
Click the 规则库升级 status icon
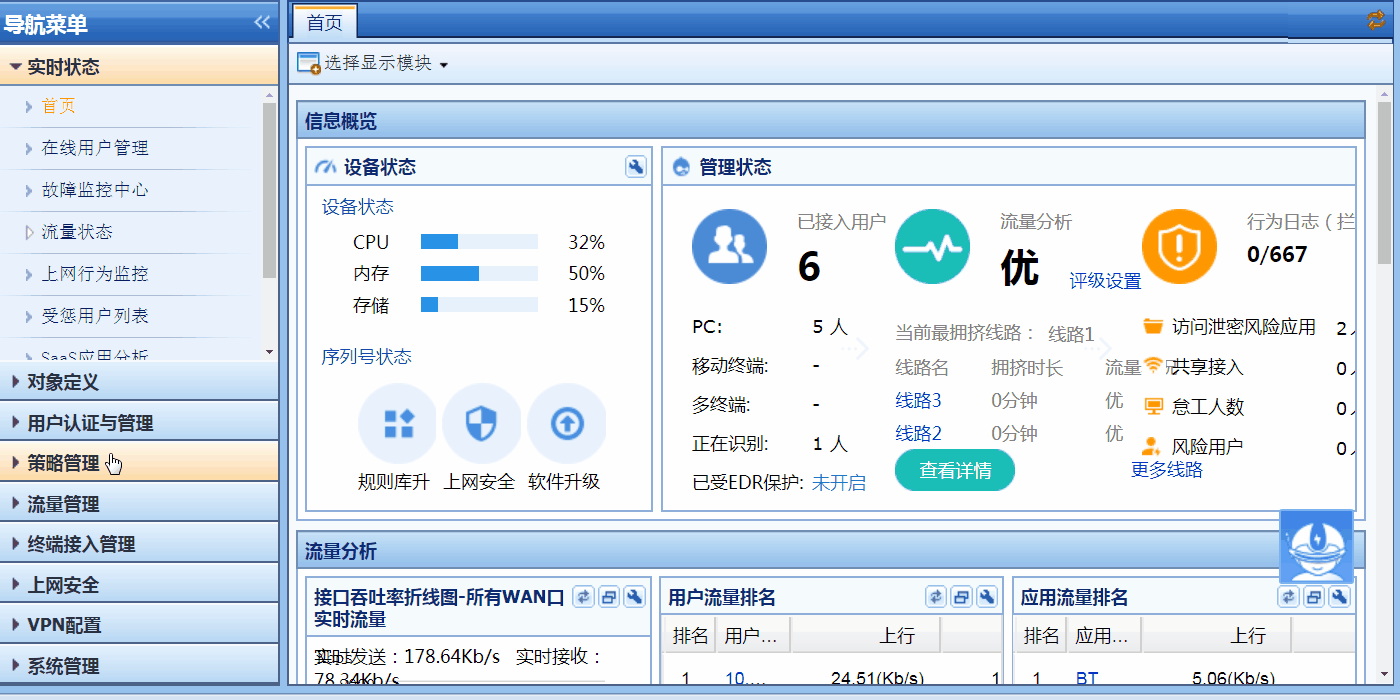coord(398,424)
